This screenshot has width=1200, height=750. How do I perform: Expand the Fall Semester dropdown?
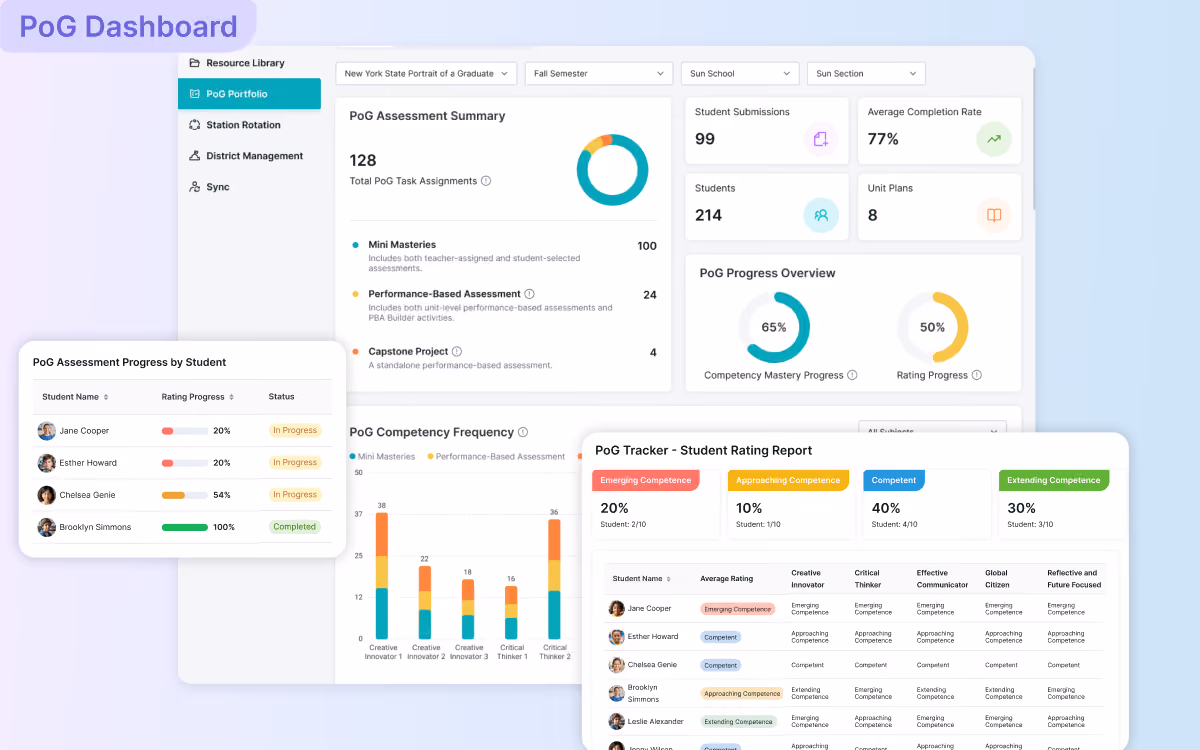(600, 73)
